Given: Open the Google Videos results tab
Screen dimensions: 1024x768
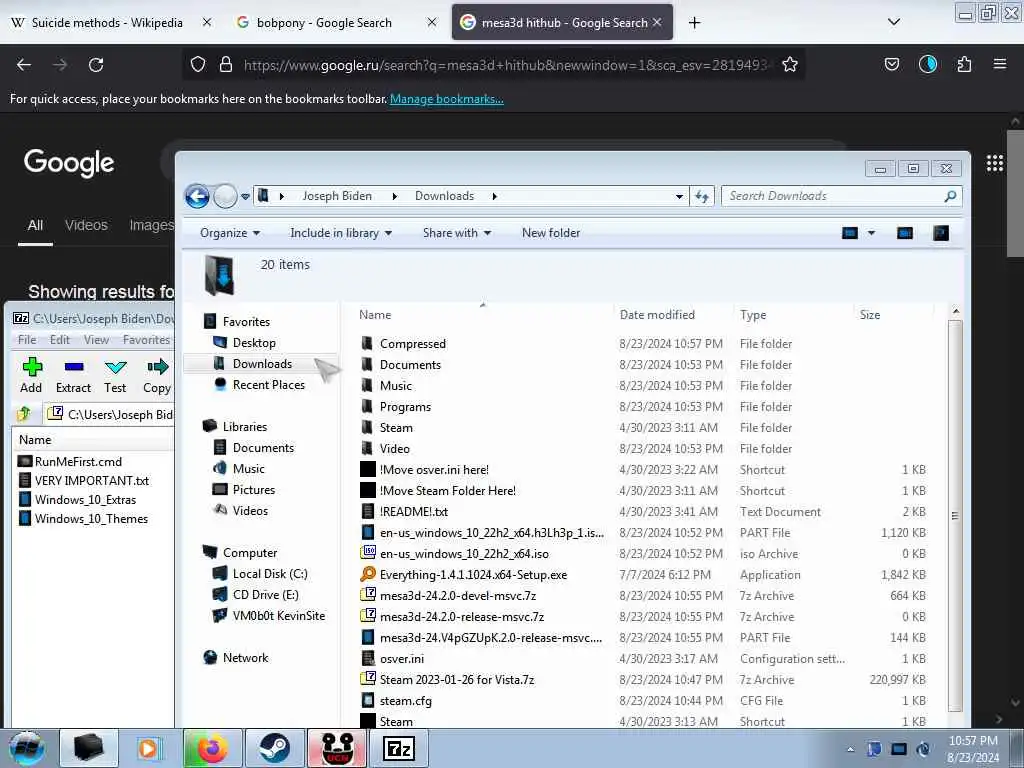Looking at the screenshot, I should pyautogui.click(x=86, y=225).
